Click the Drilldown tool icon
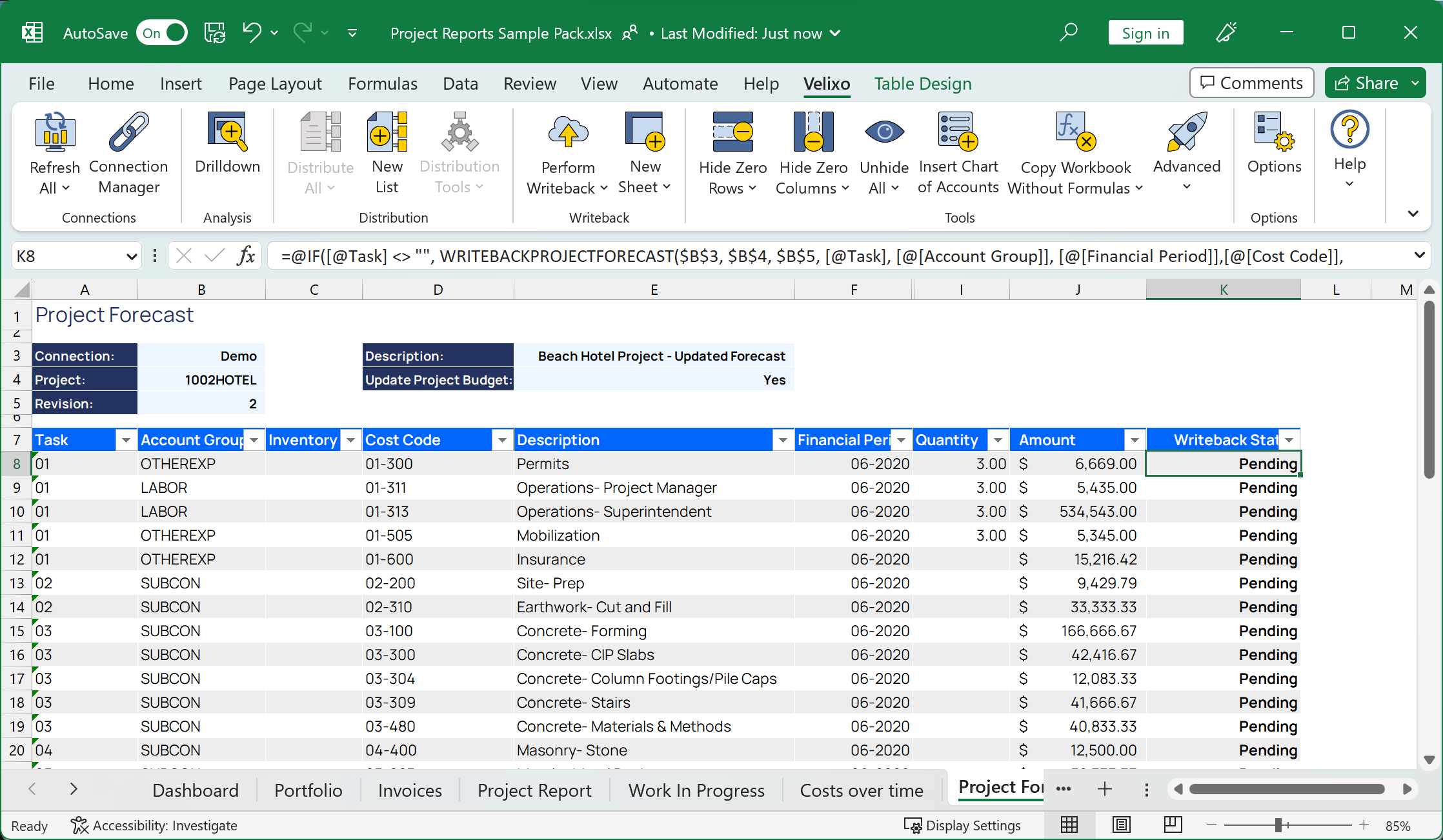Screen dimensions: 1443x840 pyautogui.click(x=227, y=132)
